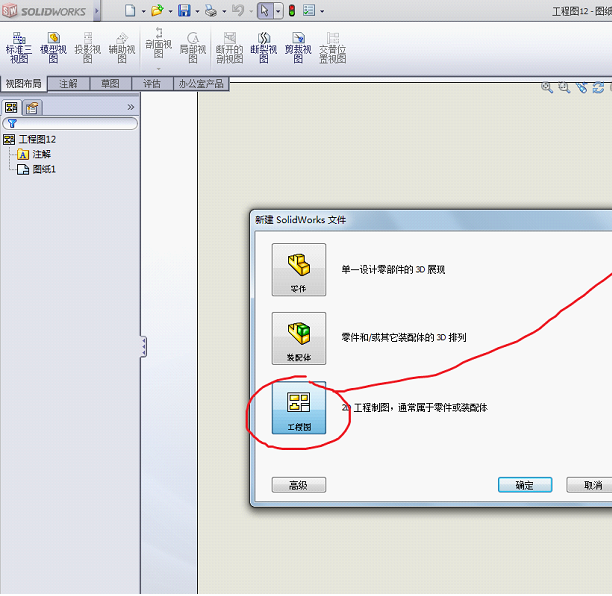Image resolution: width=612 pixels, height=596 pixels.
Task: Click the 高级 (Advanced) button
Action: point(299,485)
